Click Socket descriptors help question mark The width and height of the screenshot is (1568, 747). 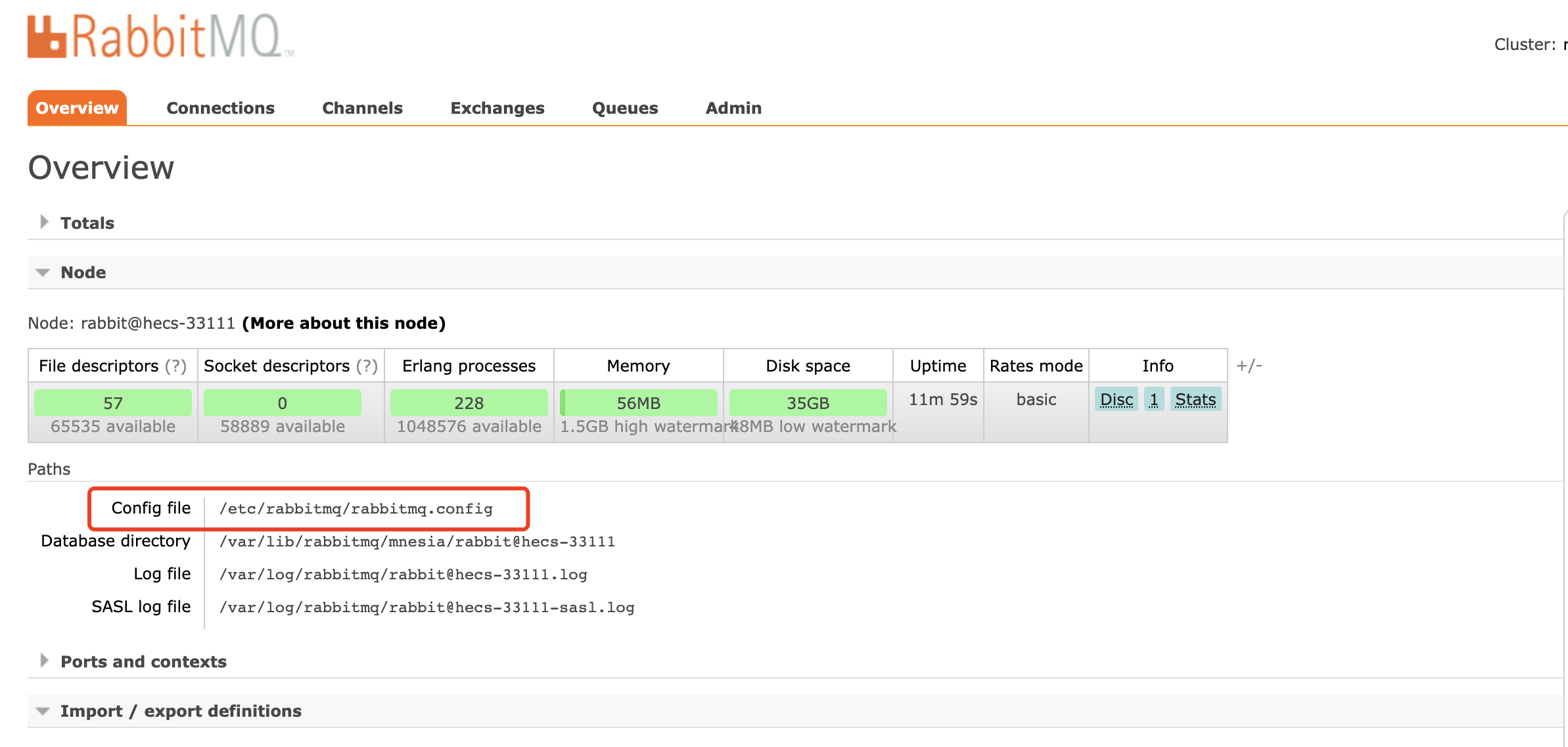click(367, 366)
